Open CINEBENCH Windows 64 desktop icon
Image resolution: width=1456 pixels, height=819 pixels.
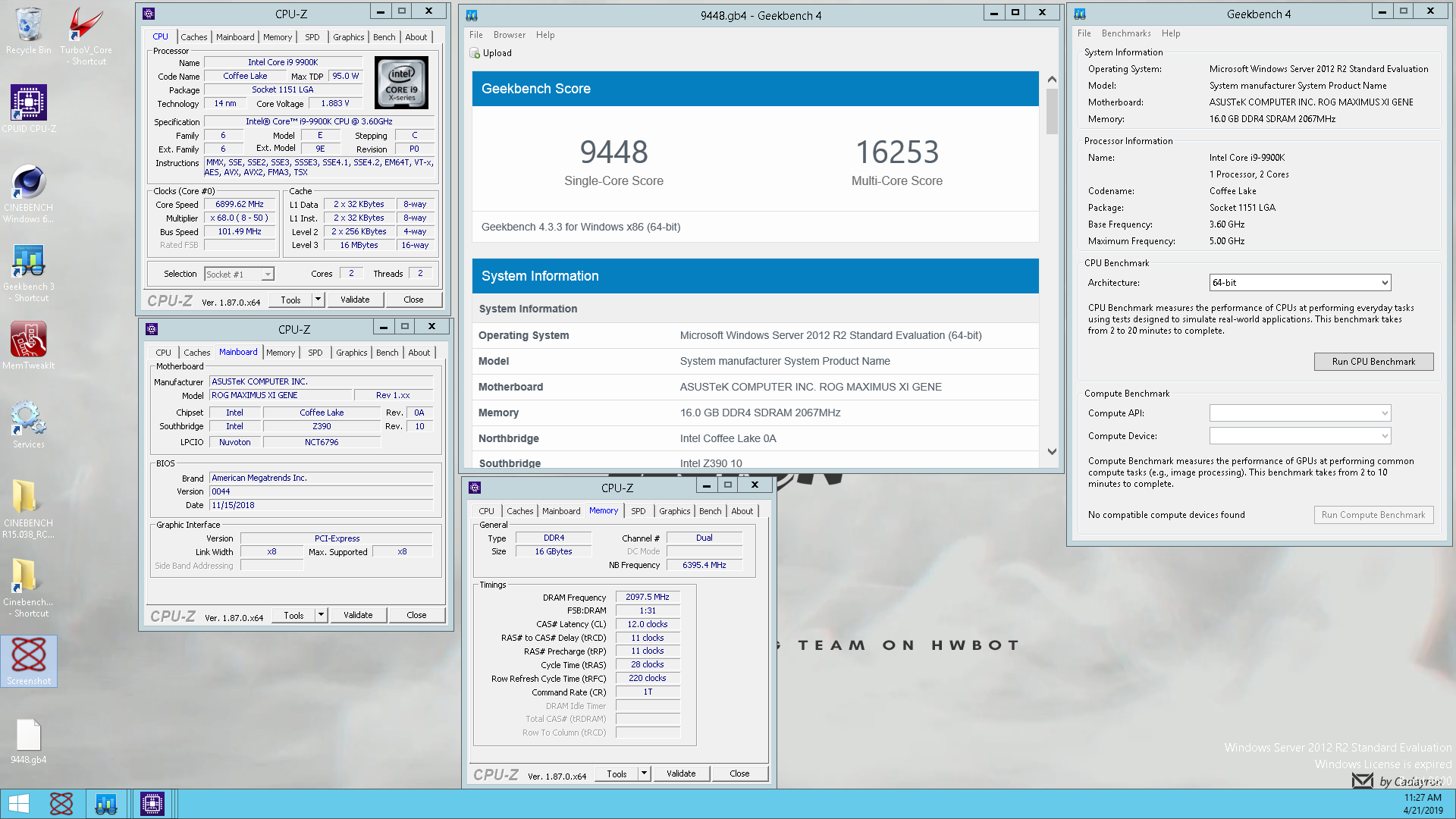tap(29, 193)
